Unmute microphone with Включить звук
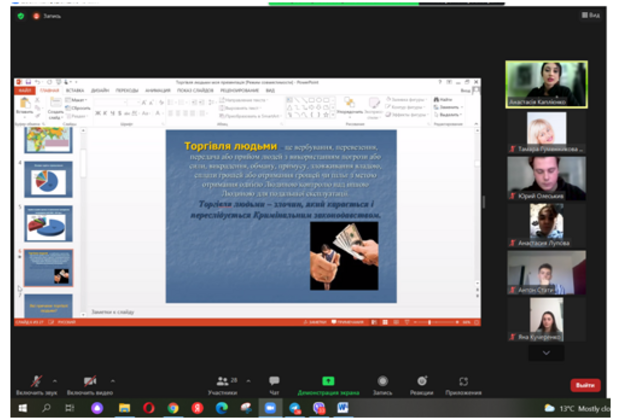This screenshot has height=420, width=620. click(36, 385)
